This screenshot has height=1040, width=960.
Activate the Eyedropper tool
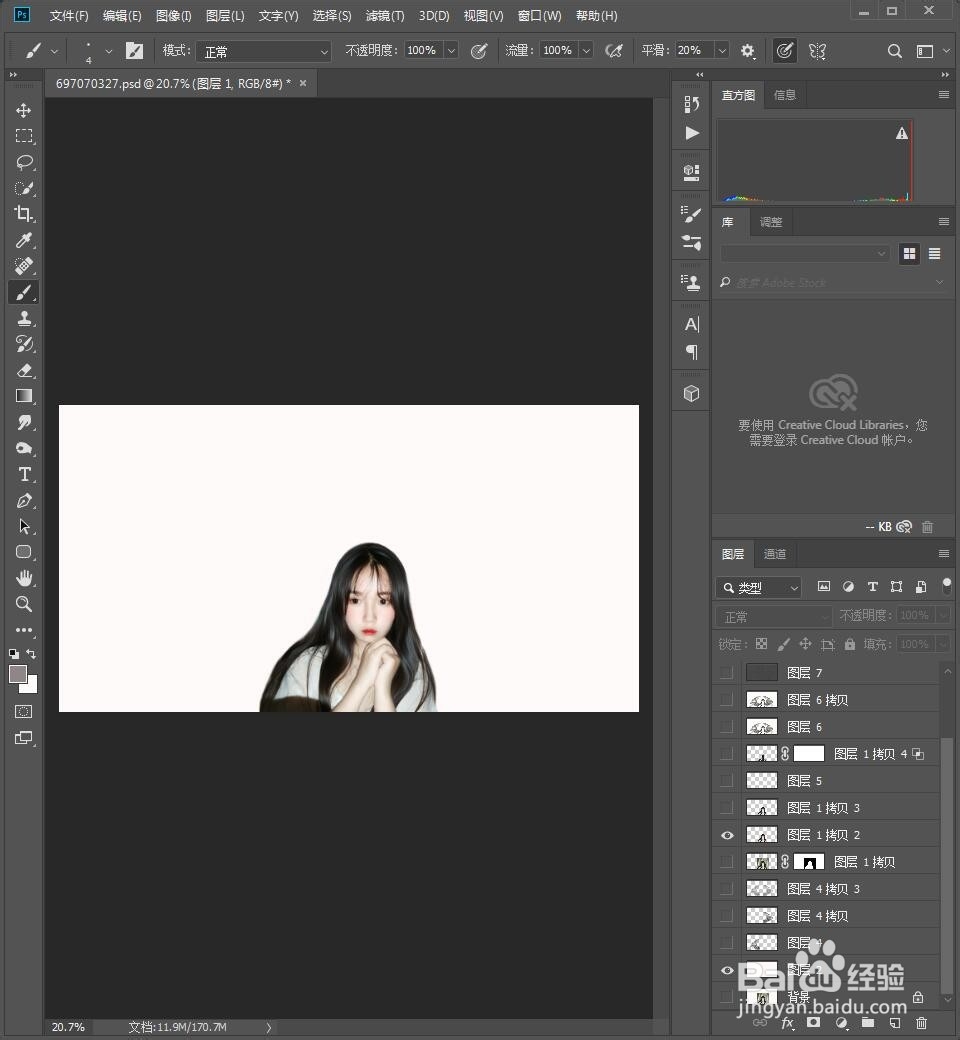[x=24, y=240]
